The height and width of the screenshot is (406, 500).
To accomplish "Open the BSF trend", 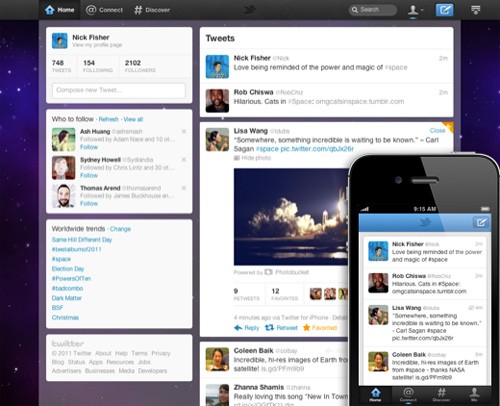I will (x=57, y=308).
